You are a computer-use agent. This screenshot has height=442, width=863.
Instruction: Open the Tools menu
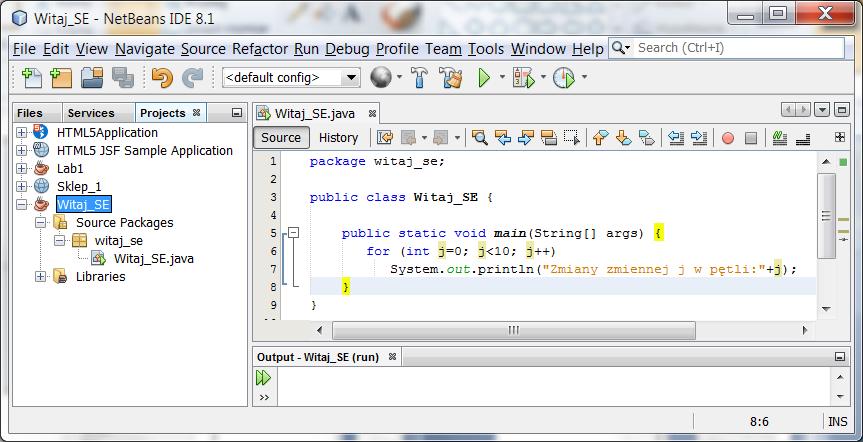coord(486,49)
